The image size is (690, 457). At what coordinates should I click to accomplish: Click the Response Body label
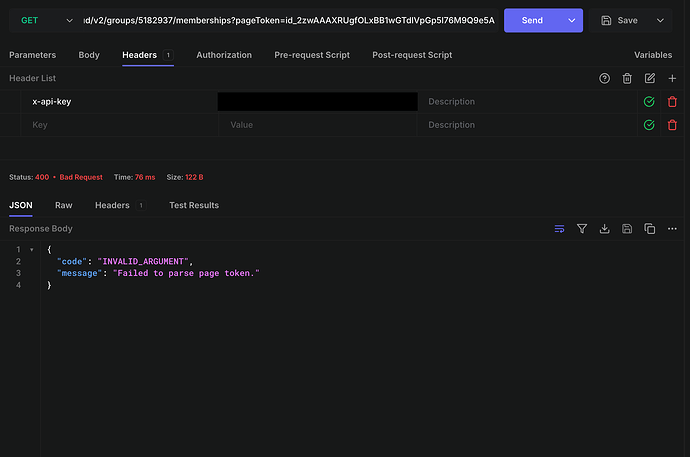(x=41, y=229)
